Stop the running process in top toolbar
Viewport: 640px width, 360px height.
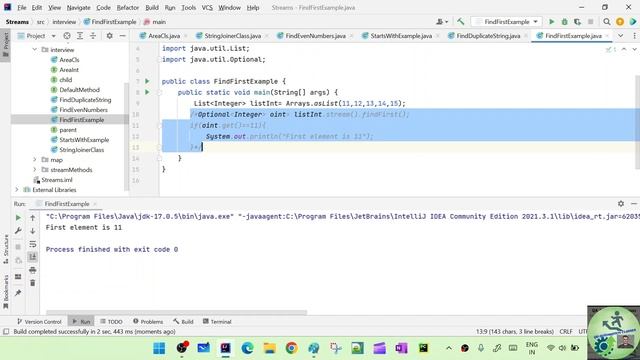(x=590, y=22)
